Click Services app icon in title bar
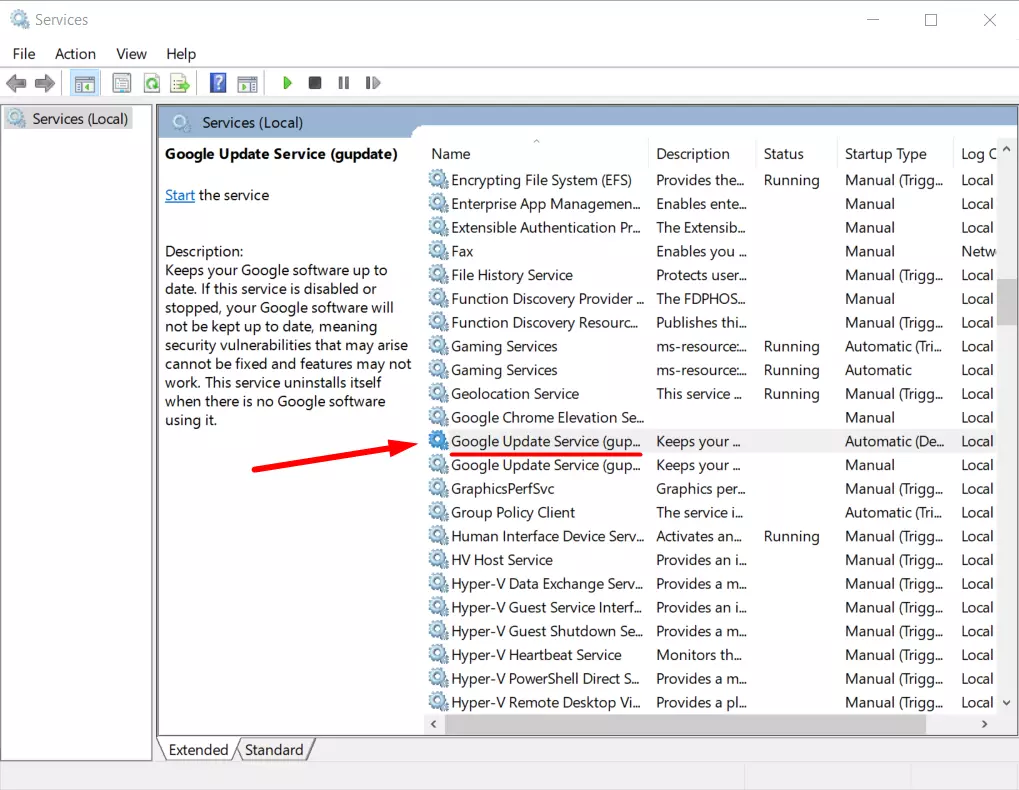Screen dimensions: 1019x790 [19, 19]
